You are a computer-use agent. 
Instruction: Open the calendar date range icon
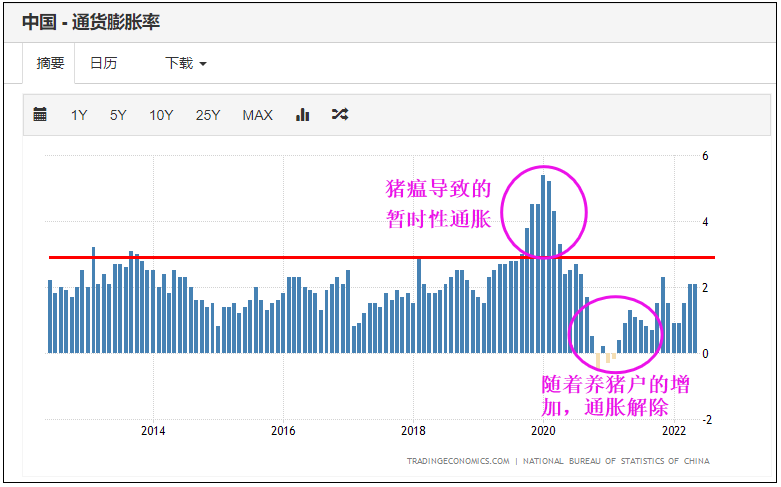point(40,115)
